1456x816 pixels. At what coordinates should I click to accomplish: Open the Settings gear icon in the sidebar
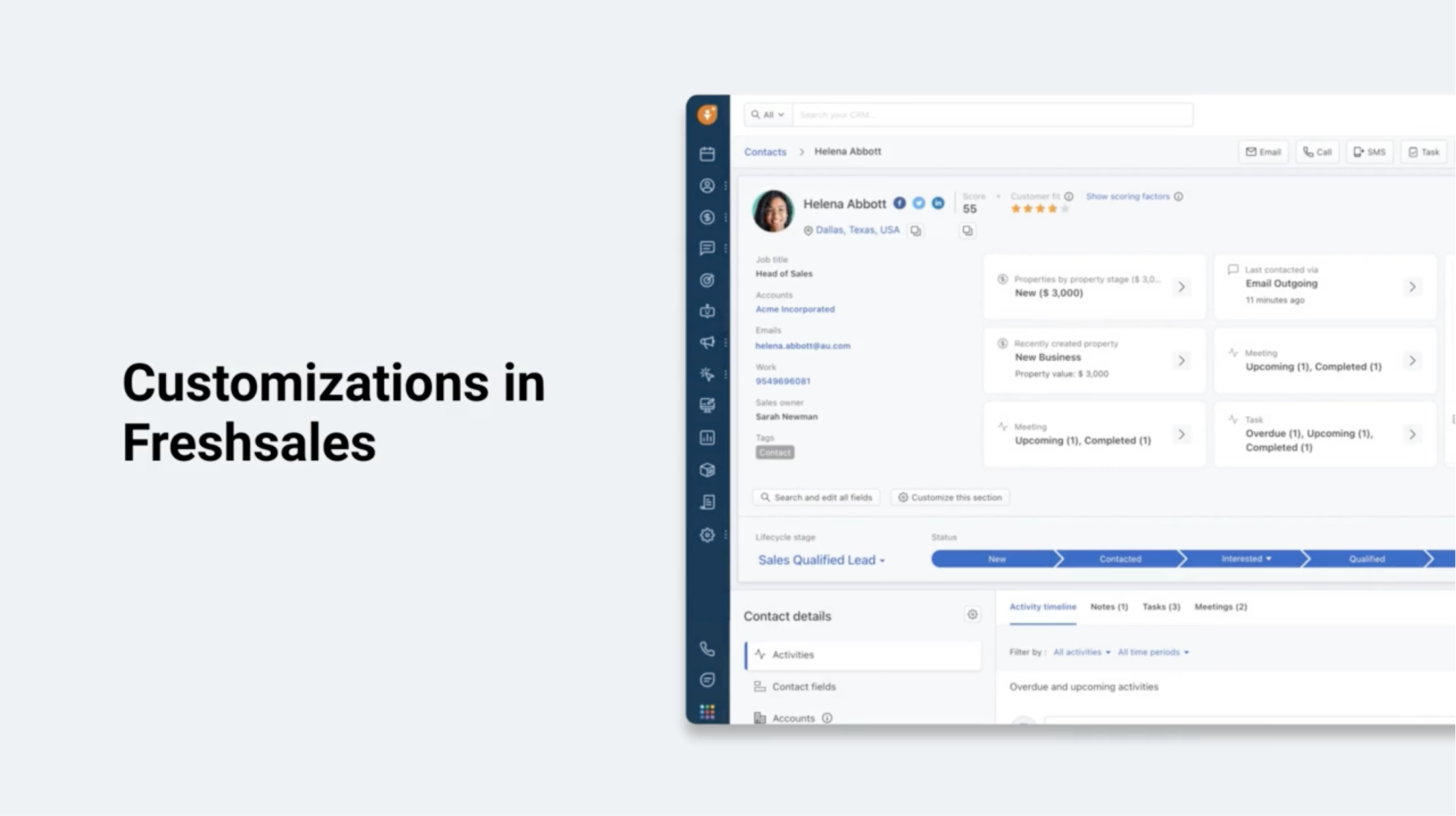pyautogui.click(x=707, y=534)
